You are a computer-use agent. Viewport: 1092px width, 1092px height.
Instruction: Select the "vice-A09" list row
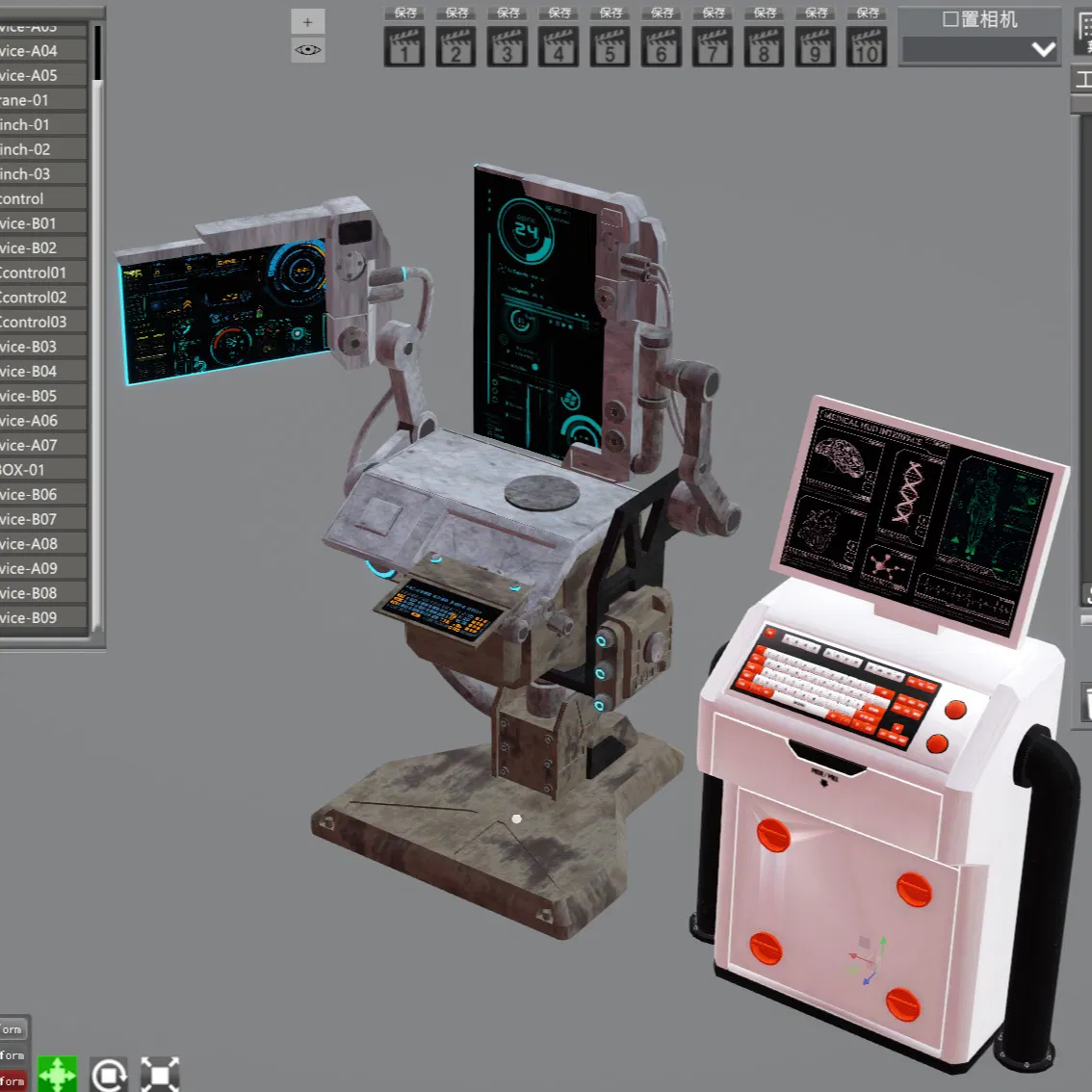pos(43,568)
